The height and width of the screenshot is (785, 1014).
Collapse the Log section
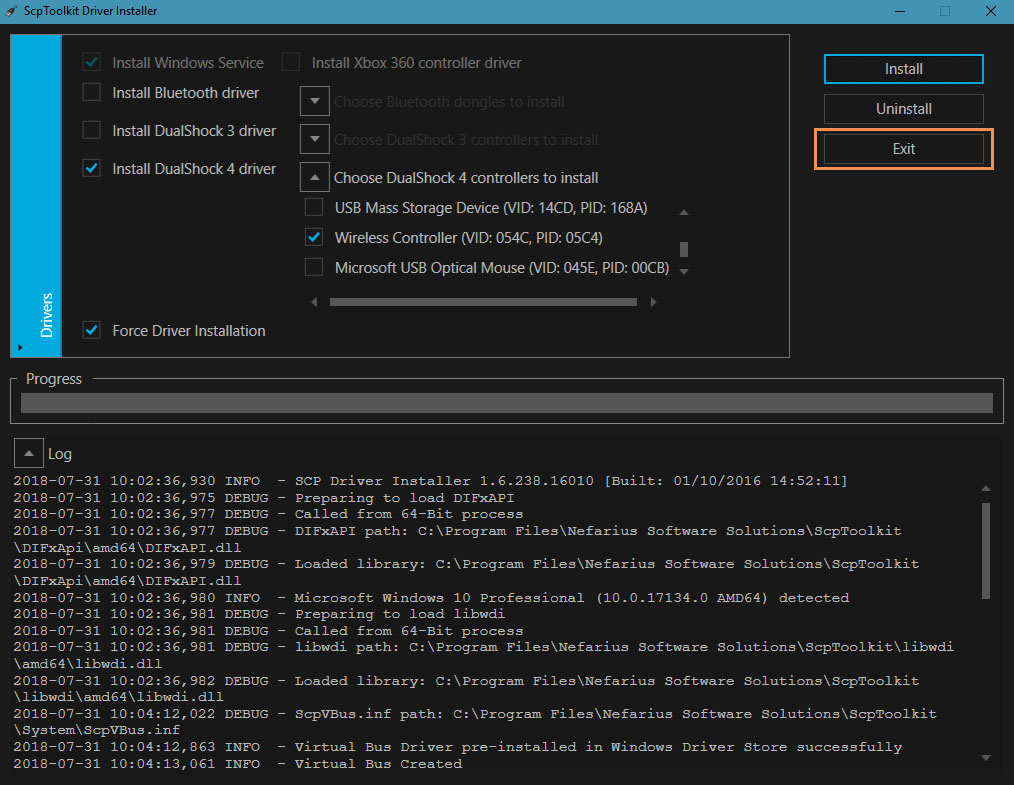click(x=29, y=453)
